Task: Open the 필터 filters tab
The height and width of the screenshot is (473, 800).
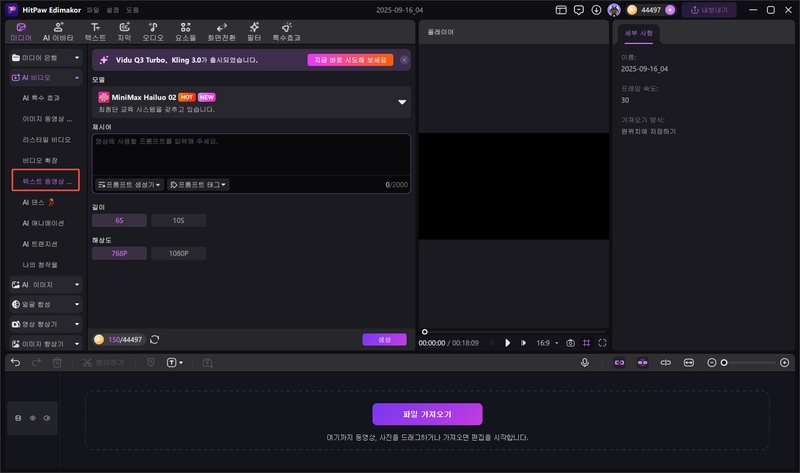Action: (254, 32)
